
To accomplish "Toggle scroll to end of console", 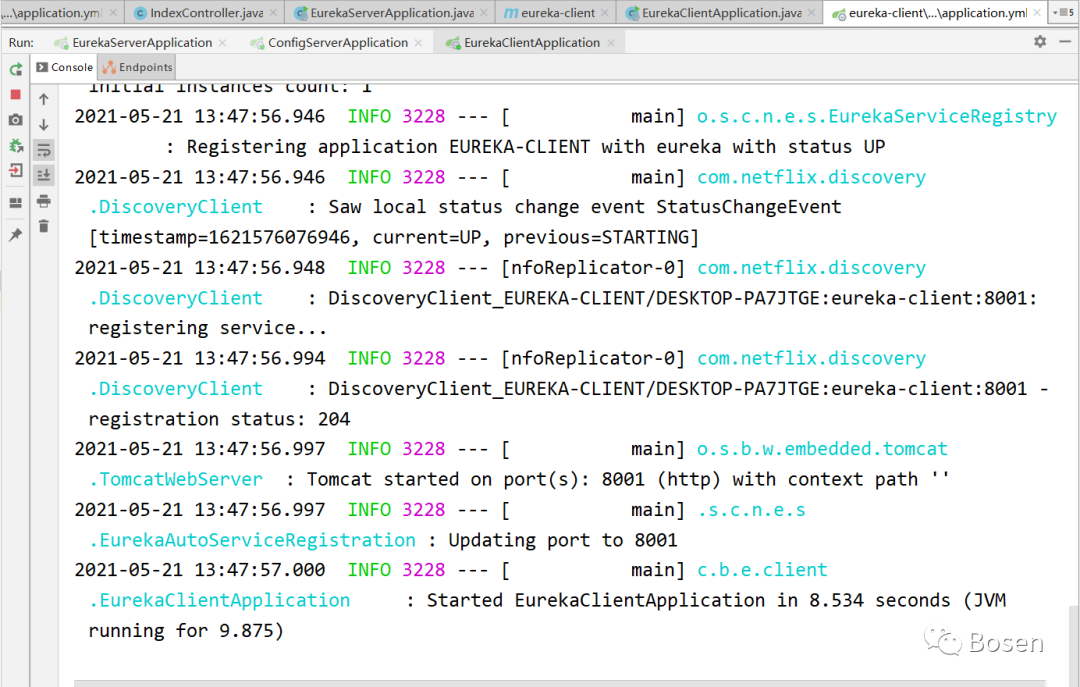I will click(x=43, y=175).
